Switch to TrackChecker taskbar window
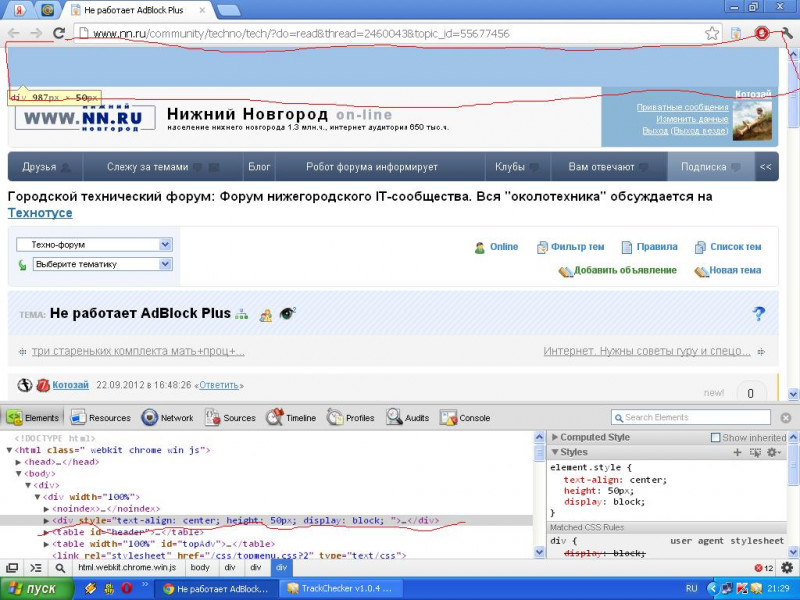The height and width of the screenshot is (600, 800). [339, 588]
